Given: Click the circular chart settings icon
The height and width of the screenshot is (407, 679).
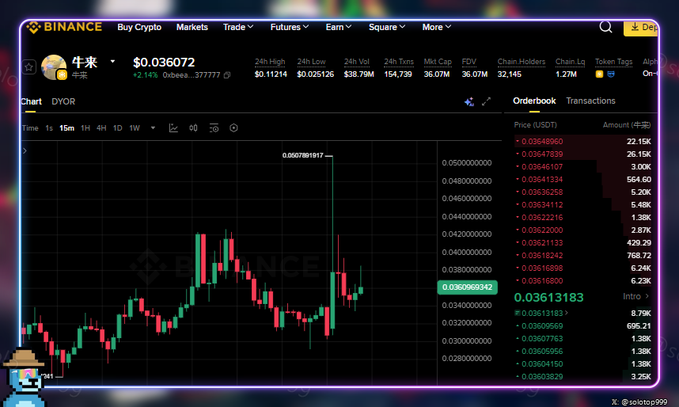Looking at the screenshot, I should coord(233,128).
